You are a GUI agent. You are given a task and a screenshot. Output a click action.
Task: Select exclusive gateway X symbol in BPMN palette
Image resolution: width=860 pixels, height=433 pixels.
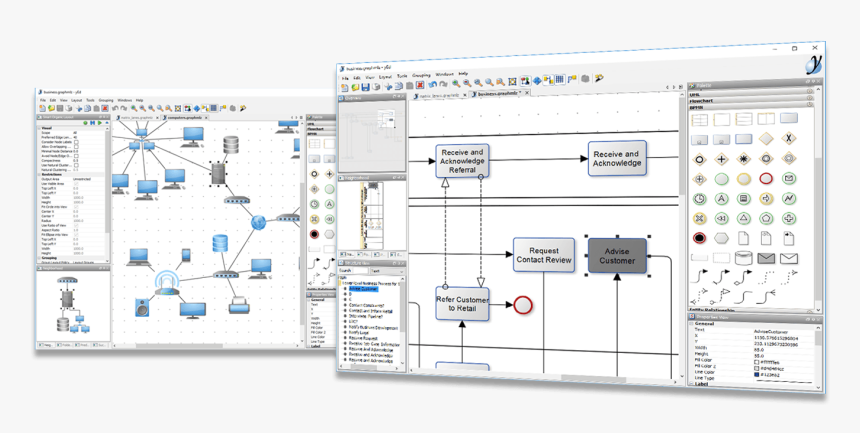pos(788,138)
